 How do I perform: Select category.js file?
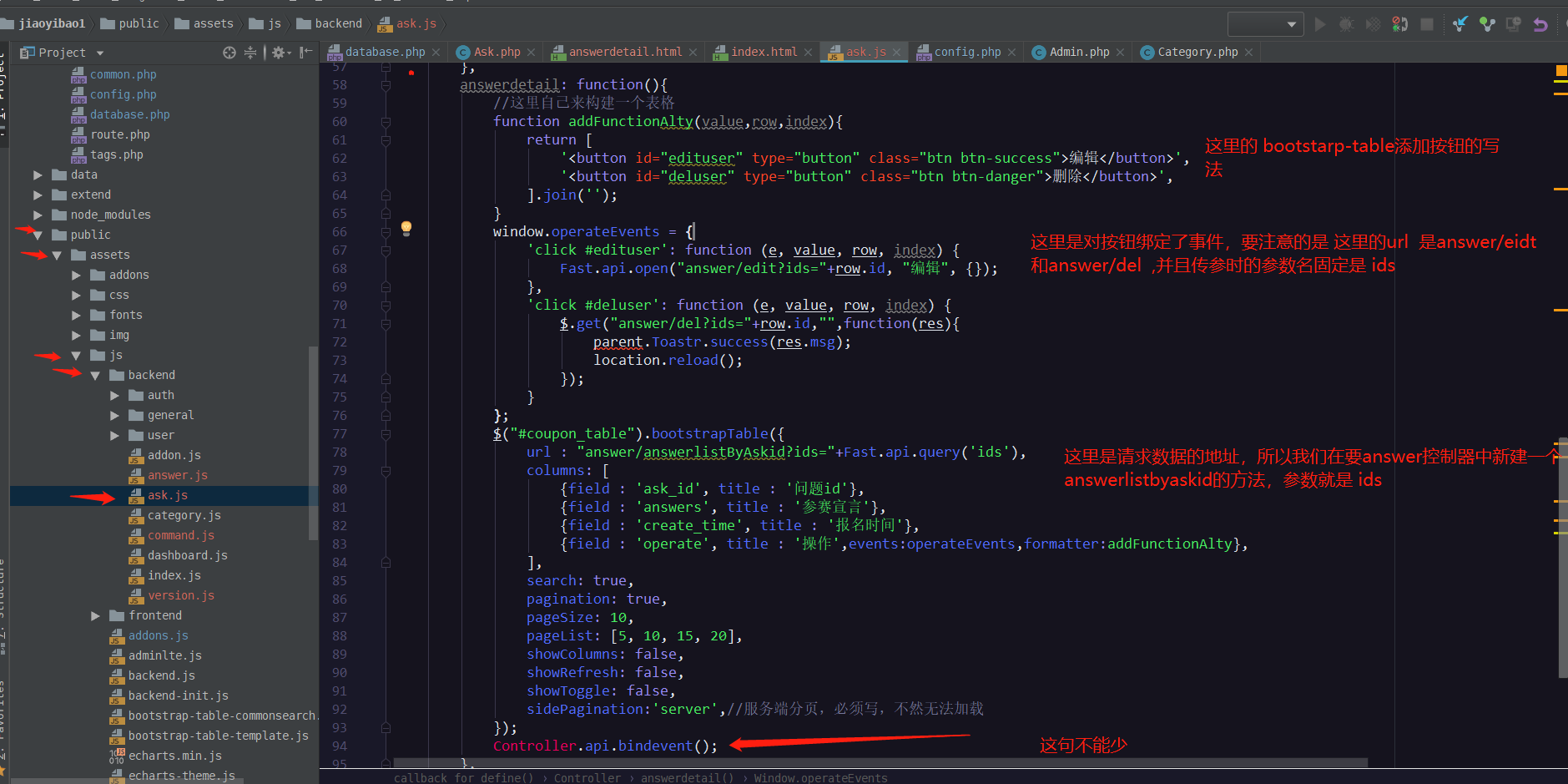[x=184, y=516]
